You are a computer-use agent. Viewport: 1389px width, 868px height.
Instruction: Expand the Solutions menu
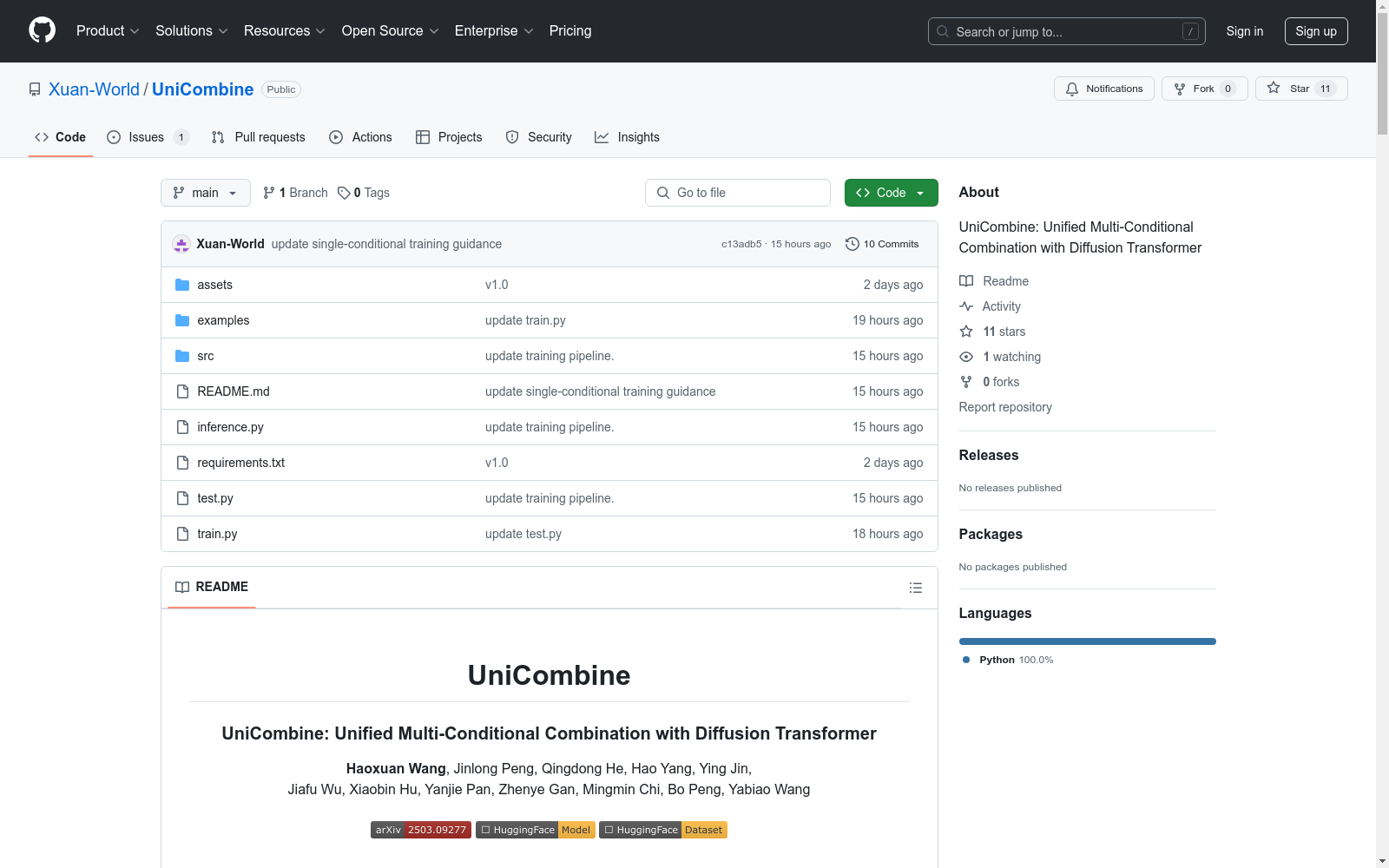coord(192,30)
